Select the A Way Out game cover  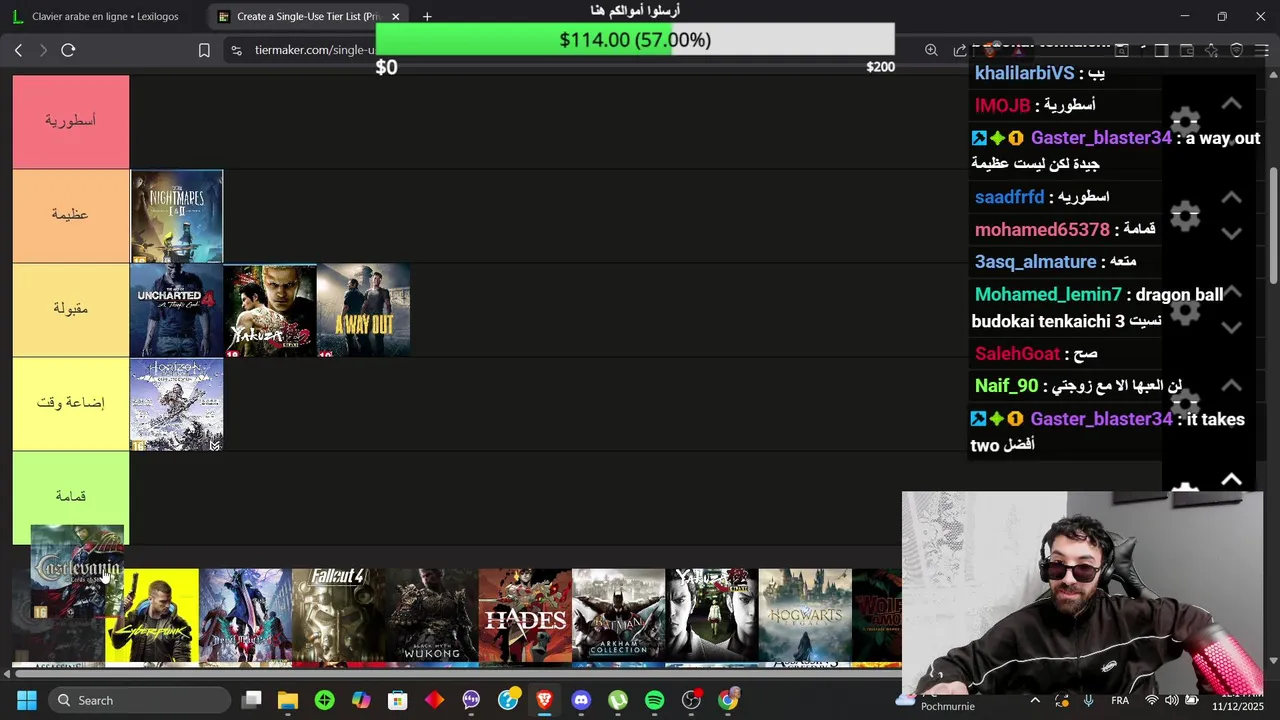(363, 310)
